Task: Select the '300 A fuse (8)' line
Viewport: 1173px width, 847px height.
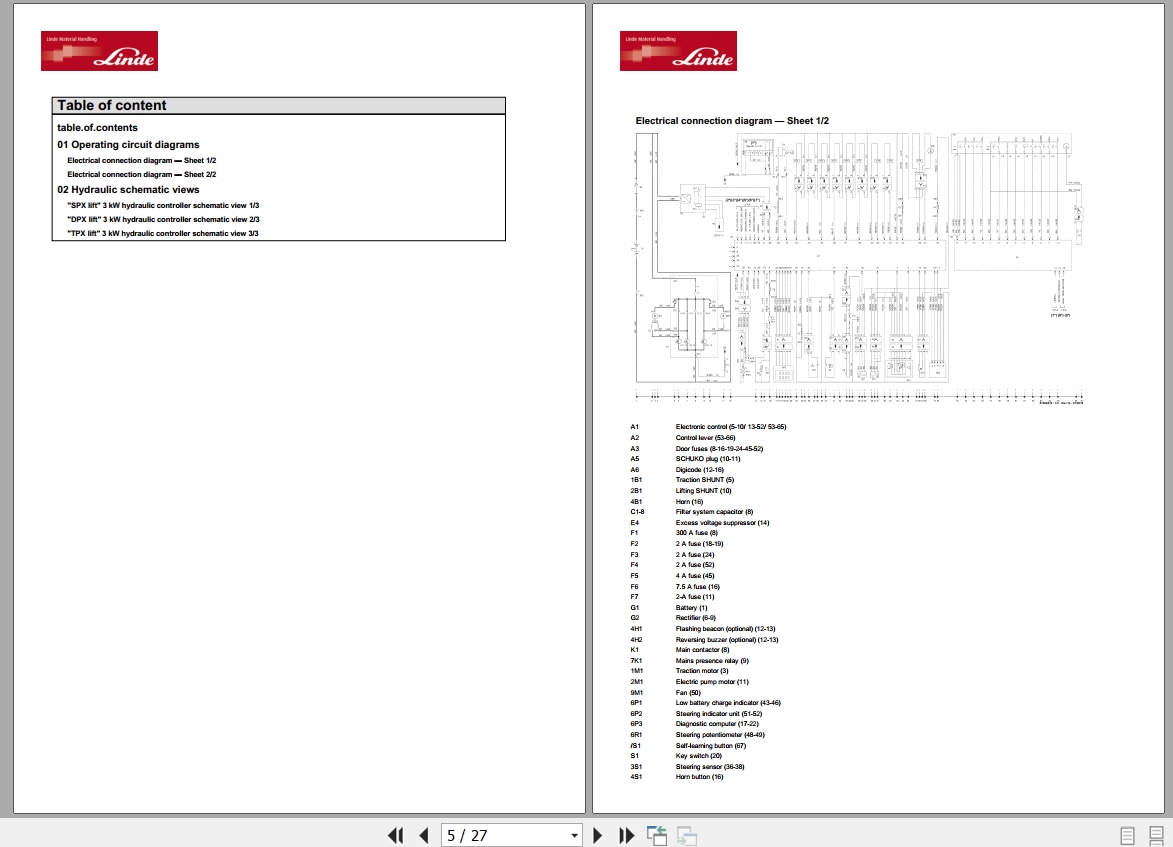Action: 696,533
